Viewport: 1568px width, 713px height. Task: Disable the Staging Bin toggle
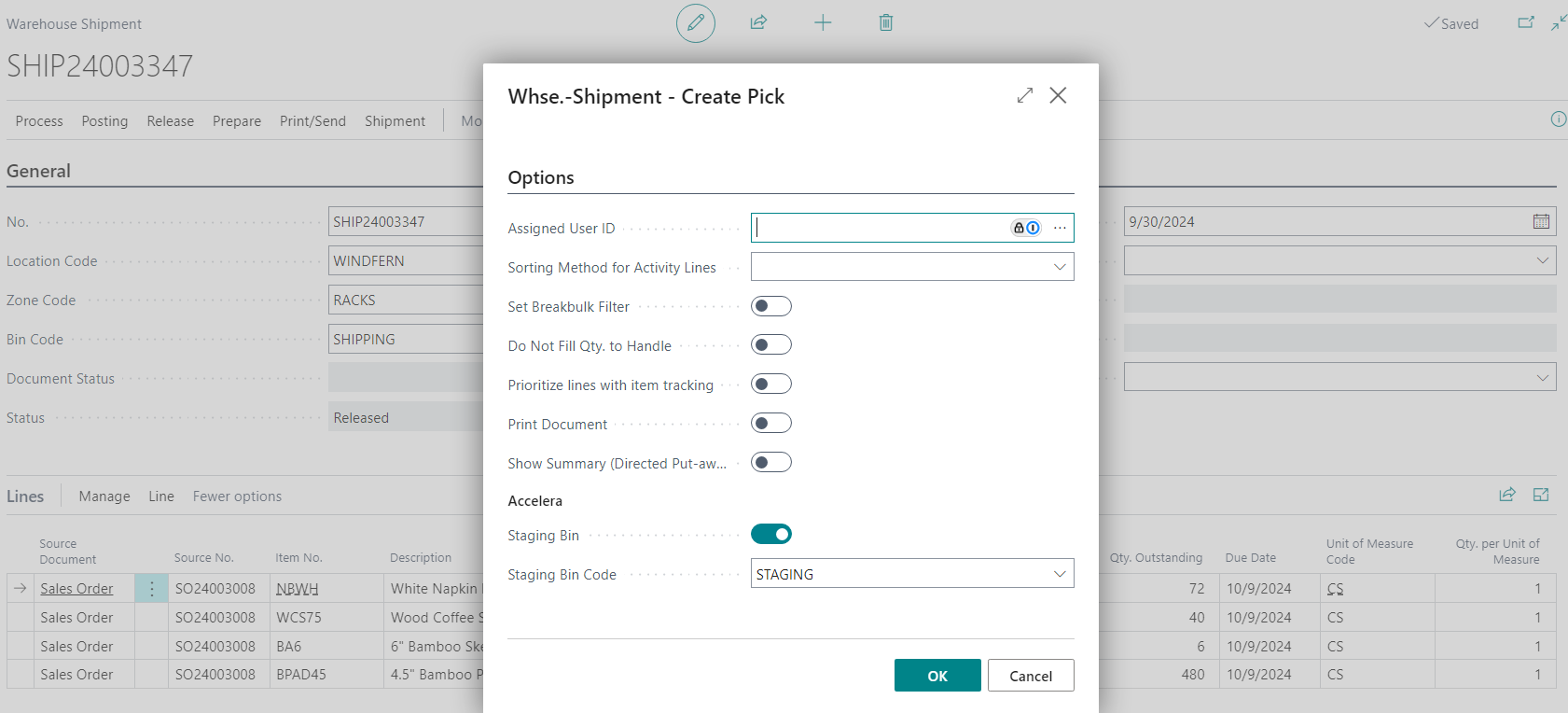[771, 534]
